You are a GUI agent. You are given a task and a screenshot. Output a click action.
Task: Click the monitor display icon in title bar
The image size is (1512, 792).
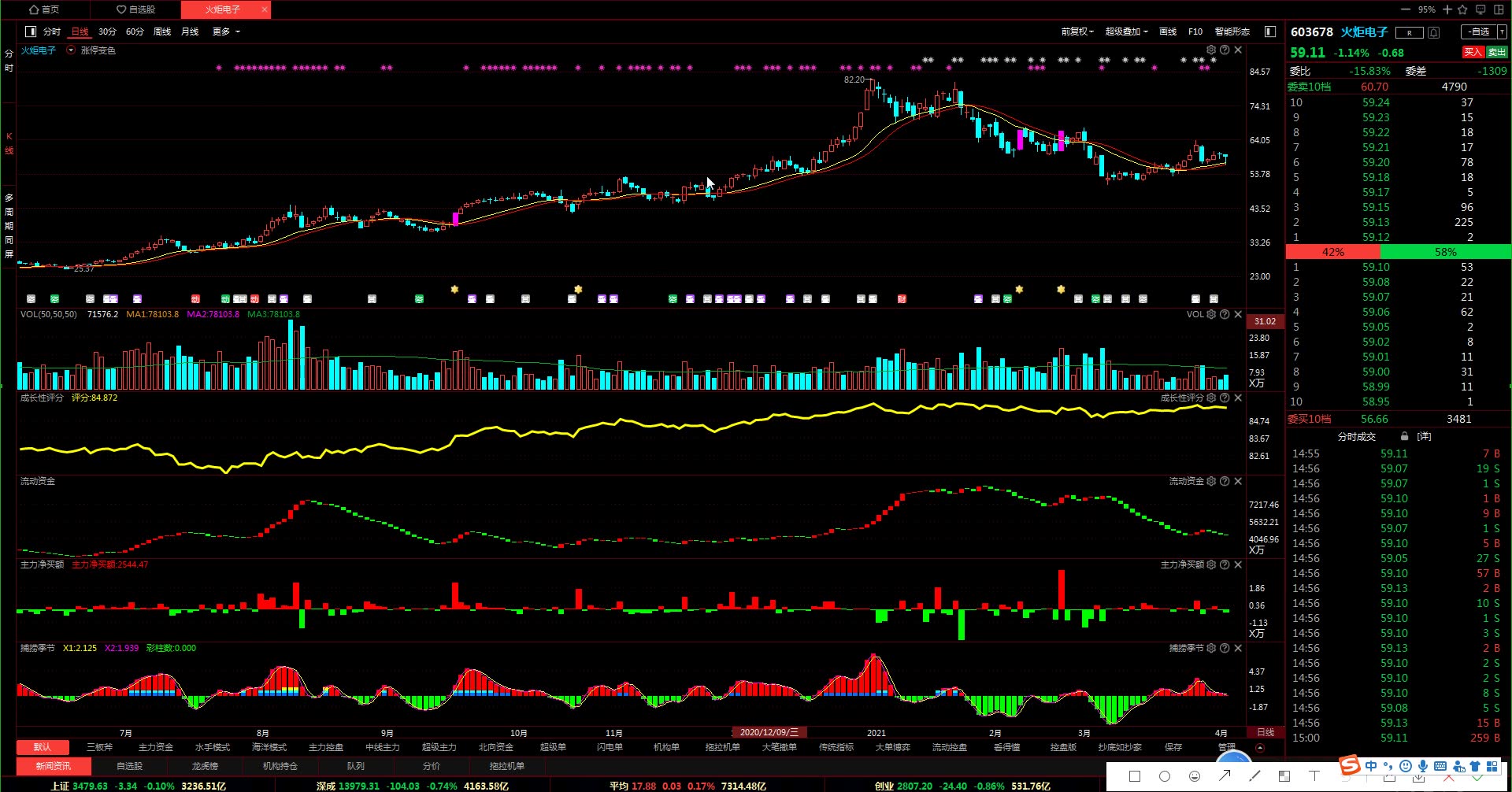point(1480,9)
